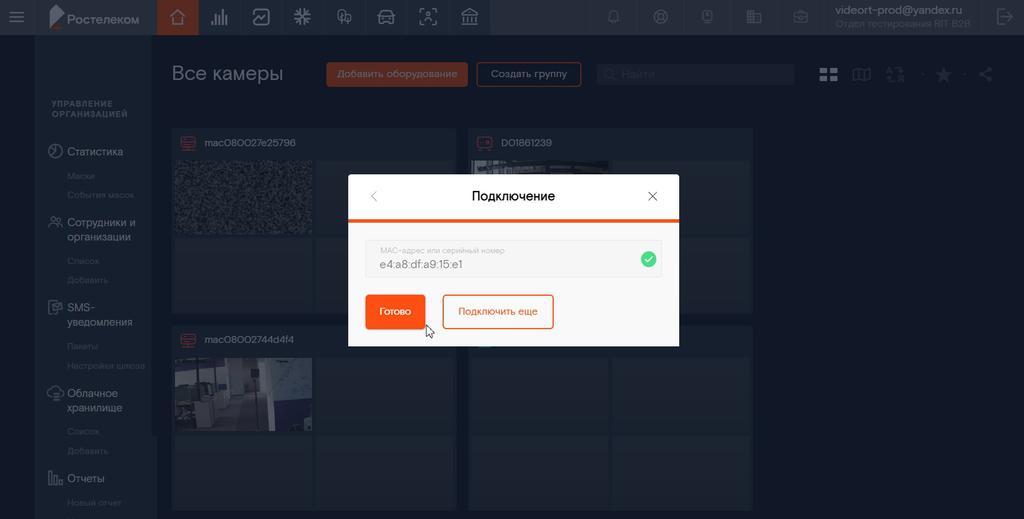The height and width of the screenshot is (519, 1024).
Task: Click account videort-prod@yandex.ru
Action: pyautogui.click(x=899, y=10)
